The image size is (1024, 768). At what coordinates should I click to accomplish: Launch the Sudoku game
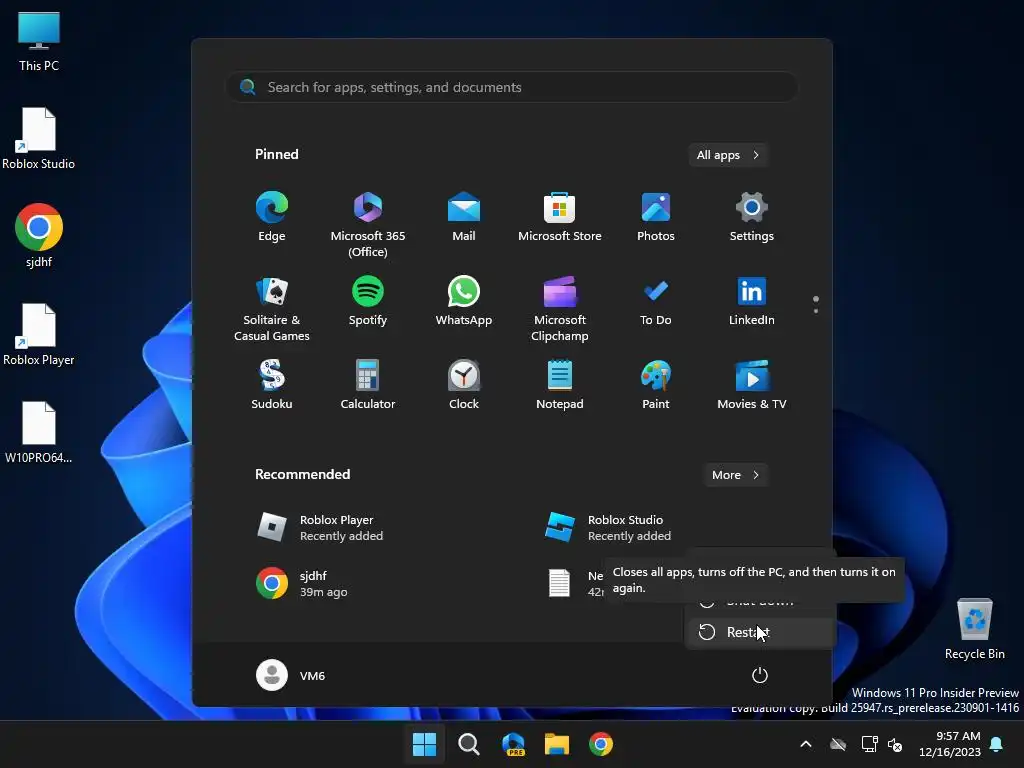[x=272, y=385]
